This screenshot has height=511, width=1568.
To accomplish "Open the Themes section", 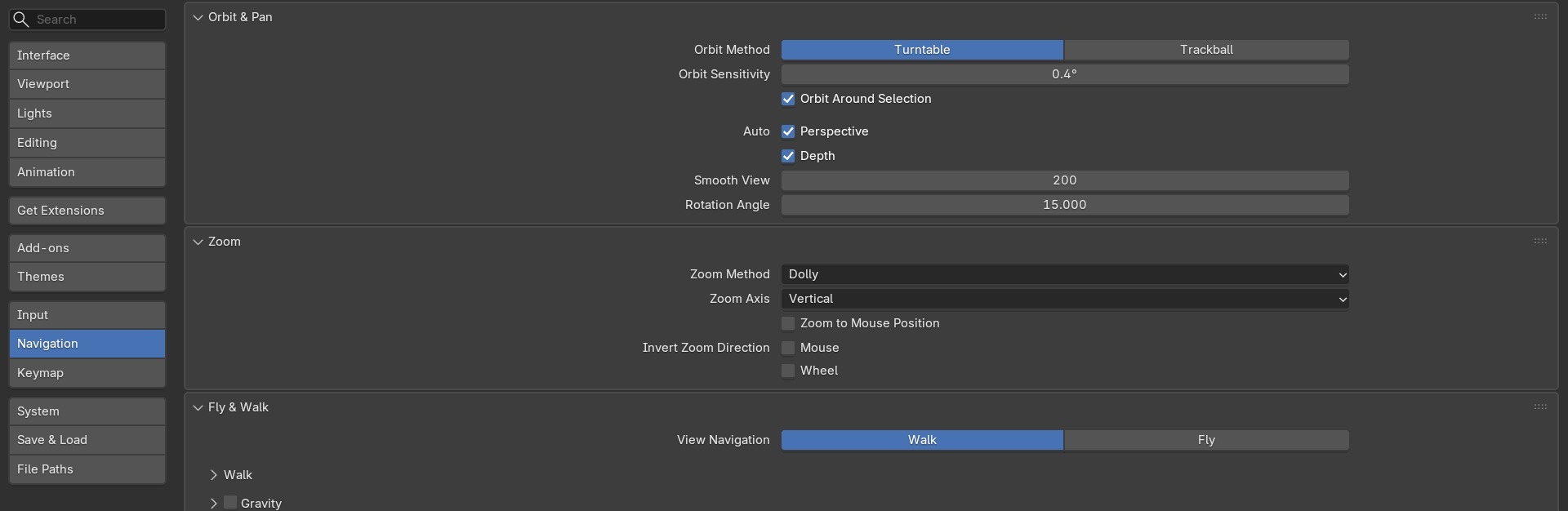I will [87, 277].
